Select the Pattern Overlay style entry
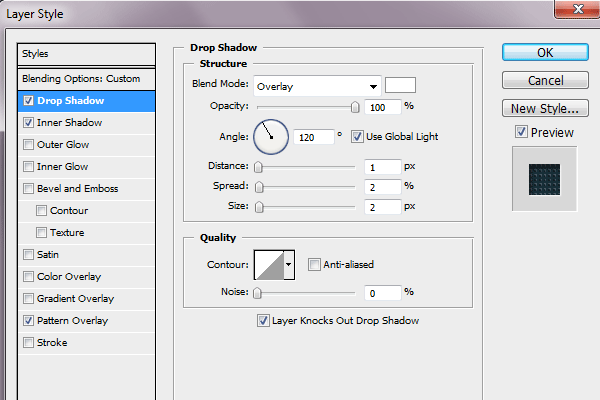Image resolution: width=600 pixels, height=400 pixels. 72,321
